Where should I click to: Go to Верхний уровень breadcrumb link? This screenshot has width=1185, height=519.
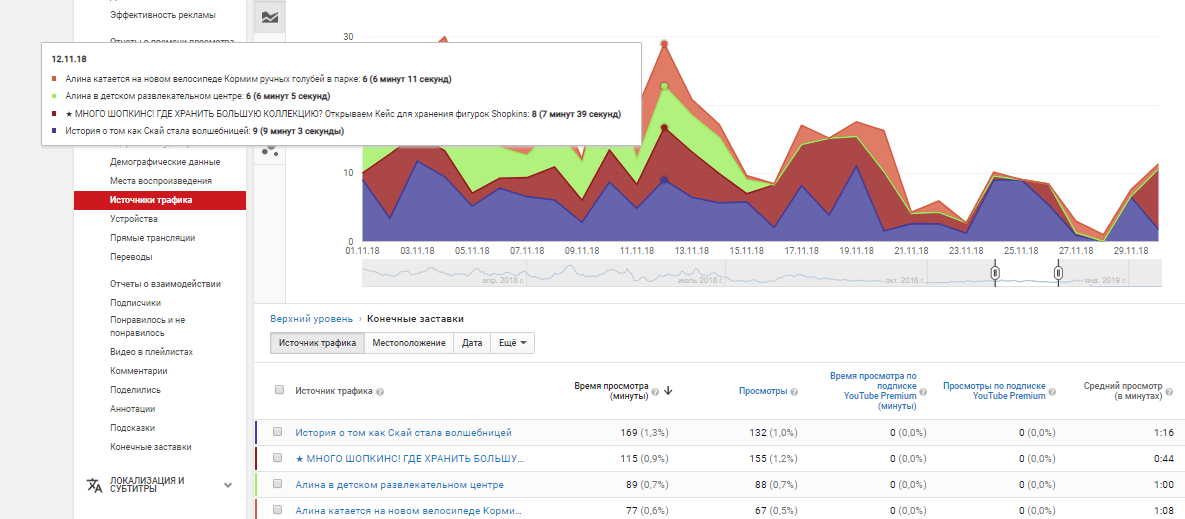311,319
